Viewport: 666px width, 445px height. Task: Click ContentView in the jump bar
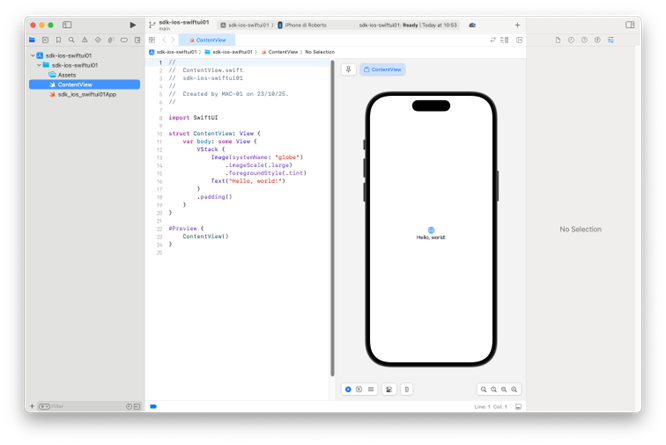tap(279, 52)
